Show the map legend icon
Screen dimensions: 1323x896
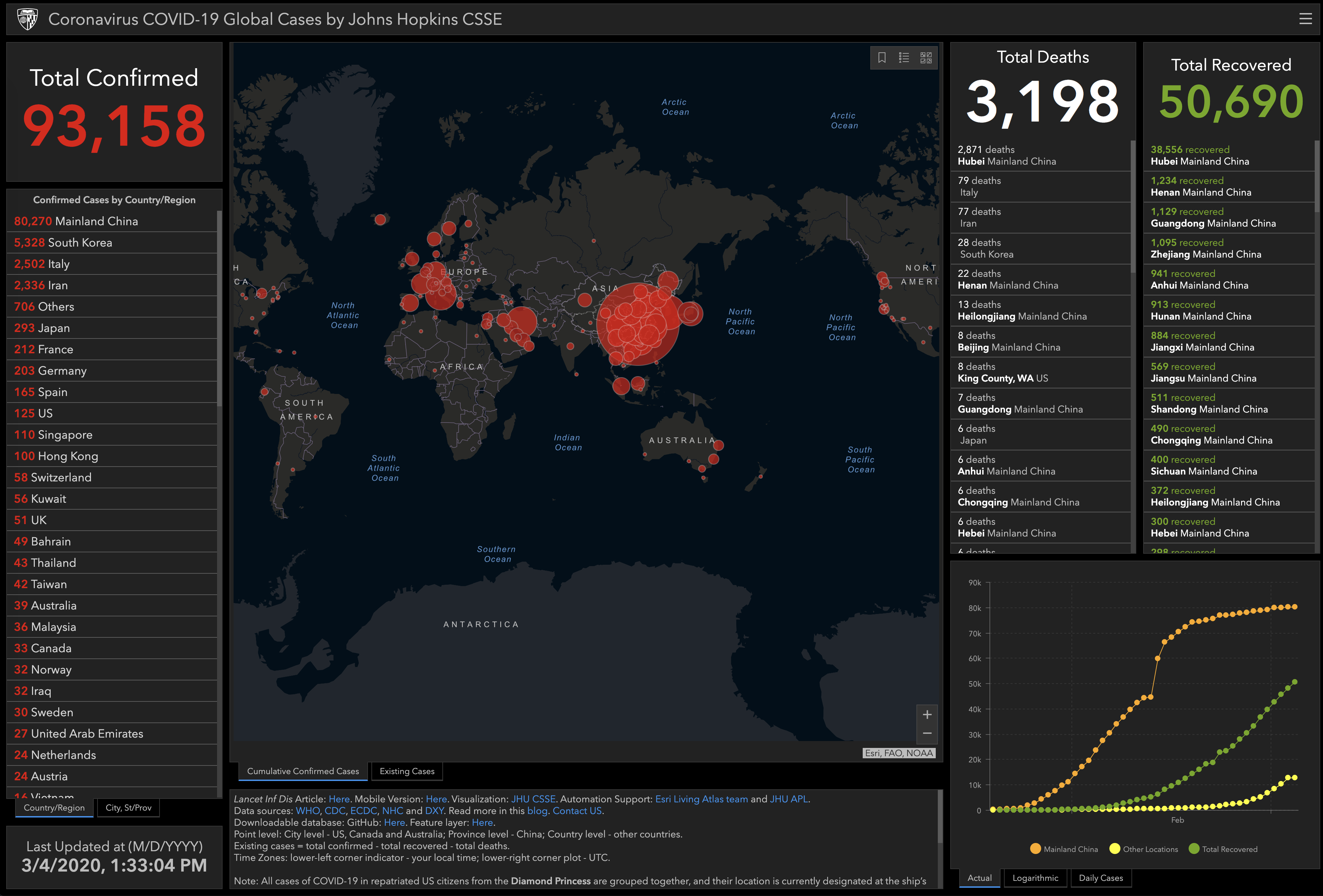pos(904,58)
